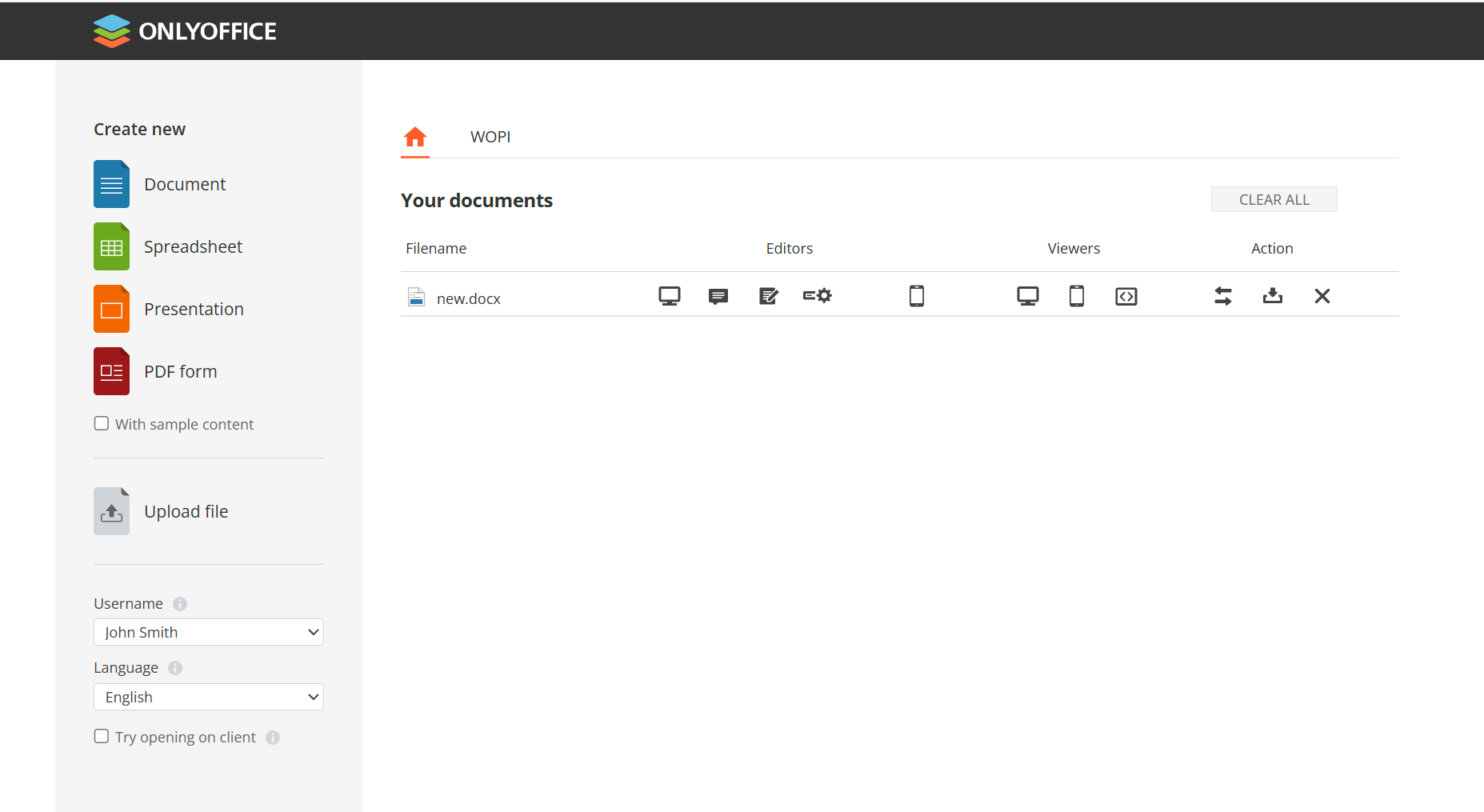Click the Create new heading
The width and height of the screenshot is (1484, 812).
click(139, 129)
